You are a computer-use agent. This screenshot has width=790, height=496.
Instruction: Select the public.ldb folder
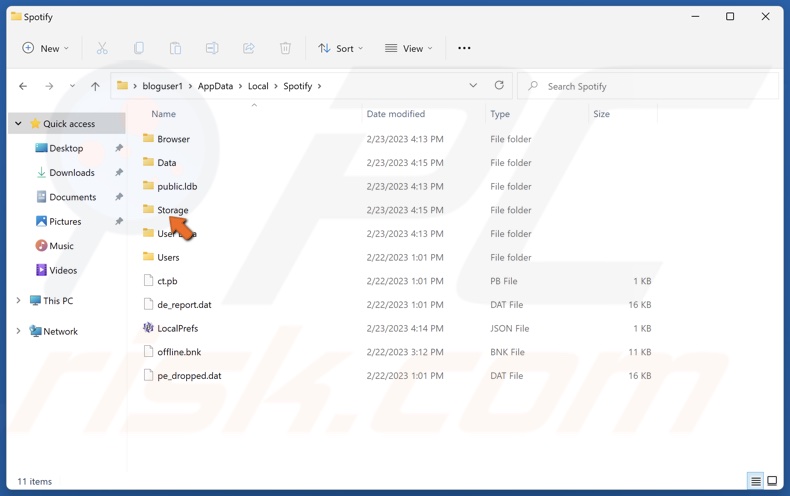[x=177, y=187]
